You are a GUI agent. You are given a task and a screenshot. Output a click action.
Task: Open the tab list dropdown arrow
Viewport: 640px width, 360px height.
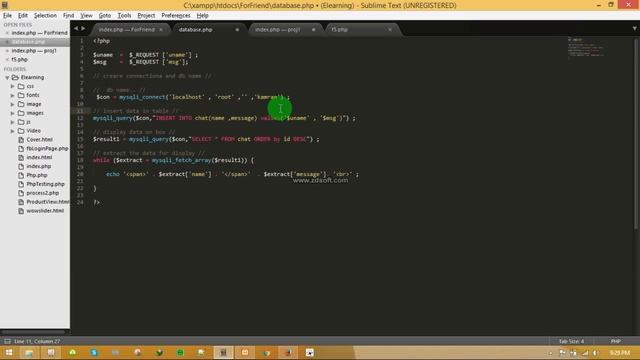[x=634, y=29]
